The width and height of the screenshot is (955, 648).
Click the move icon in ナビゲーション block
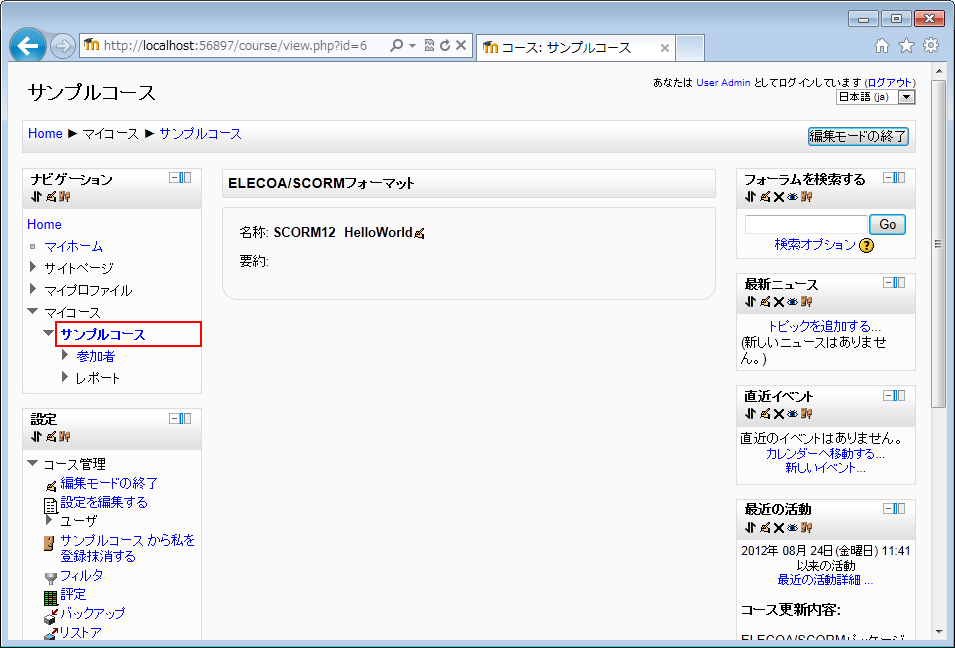click(x=36, y=197)
